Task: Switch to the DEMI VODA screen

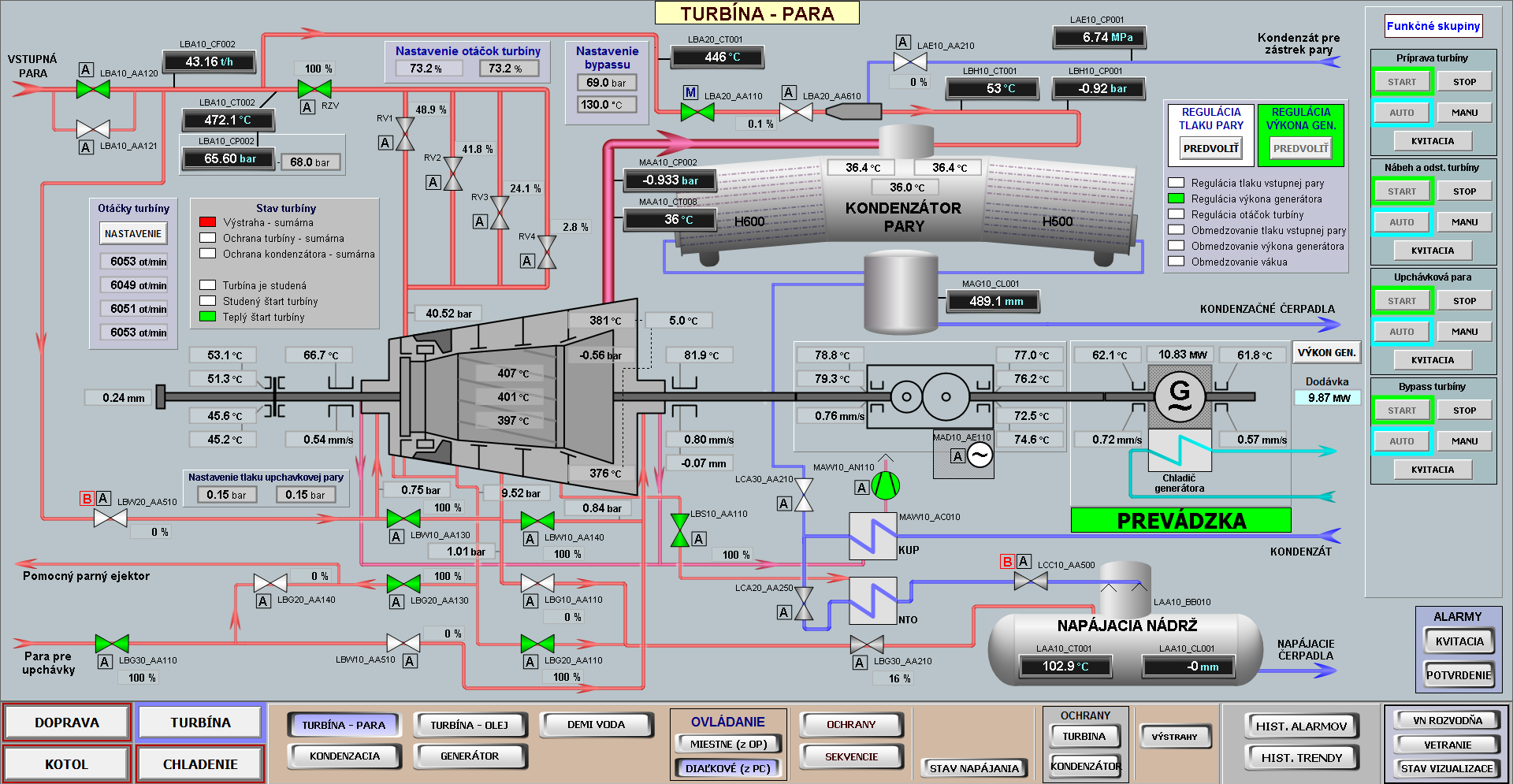Action: click(596, 725)
